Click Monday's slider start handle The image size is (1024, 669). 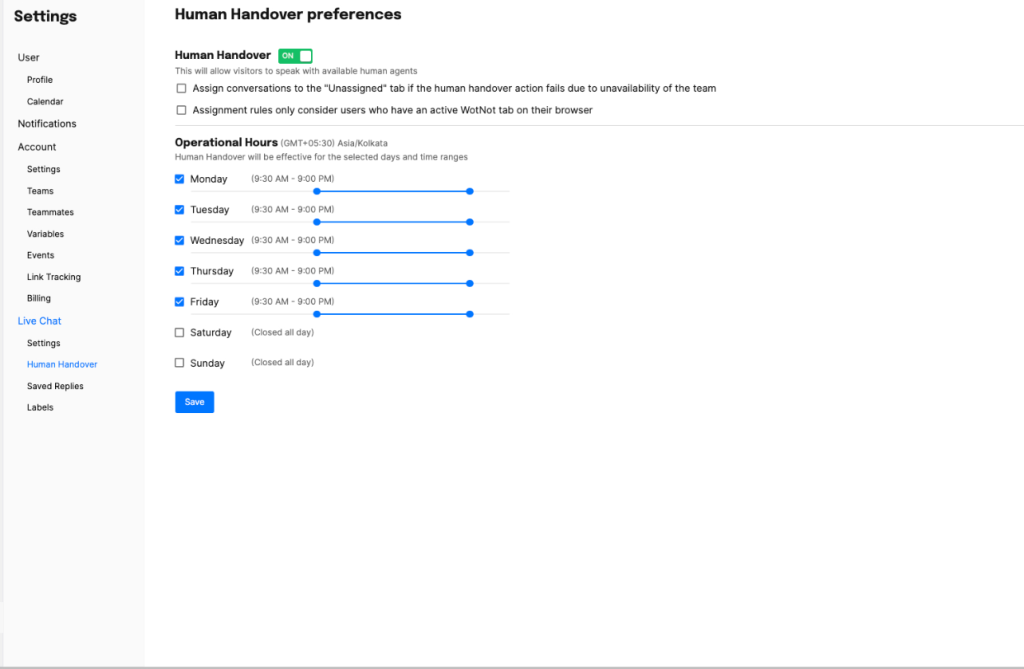[x=316, y=191]
